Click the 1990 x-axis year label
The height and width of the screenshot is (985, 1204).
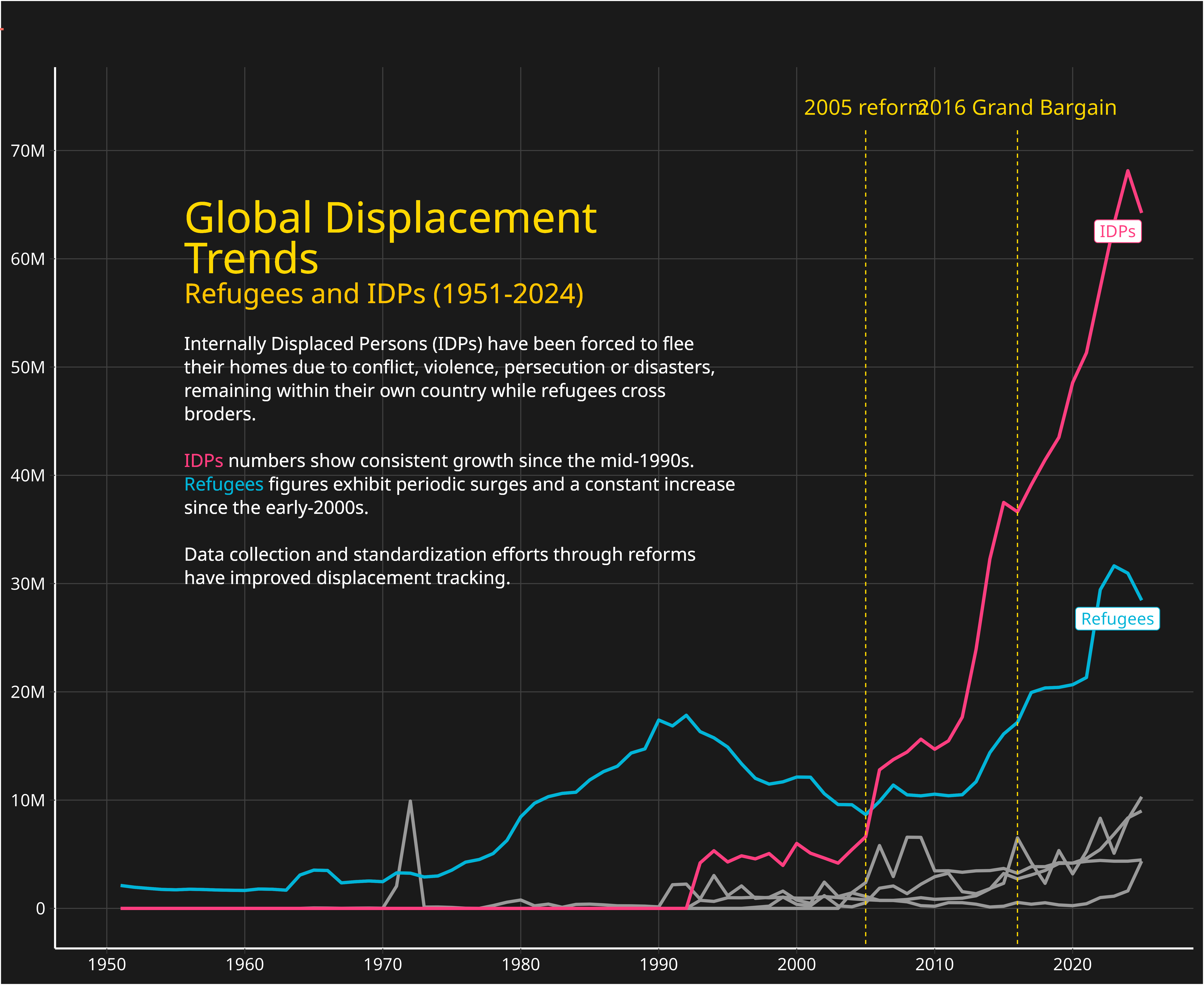click(659, 965)
